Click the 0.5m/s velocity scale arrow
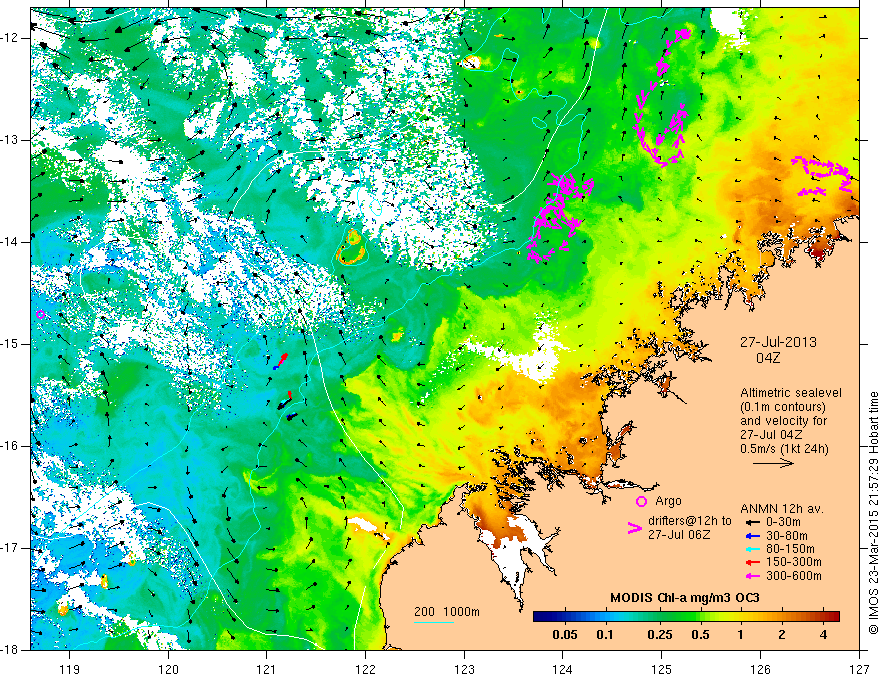Image resolution: width=880 pixels, height=680 pixels. 773,463
